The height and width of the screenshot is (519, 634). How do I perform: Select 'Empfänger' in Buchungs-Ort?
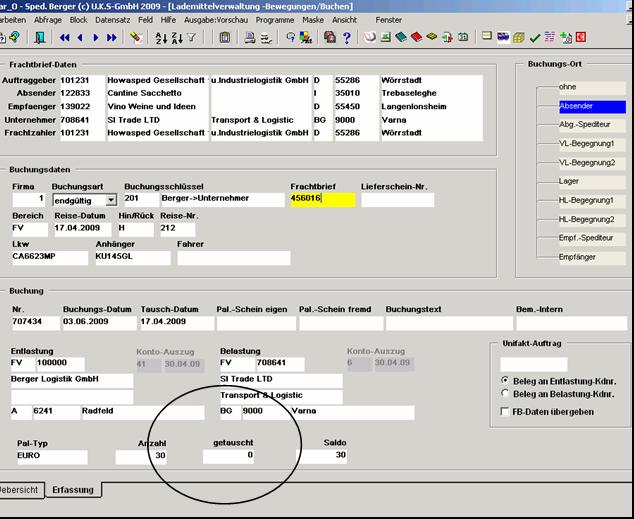592,257
